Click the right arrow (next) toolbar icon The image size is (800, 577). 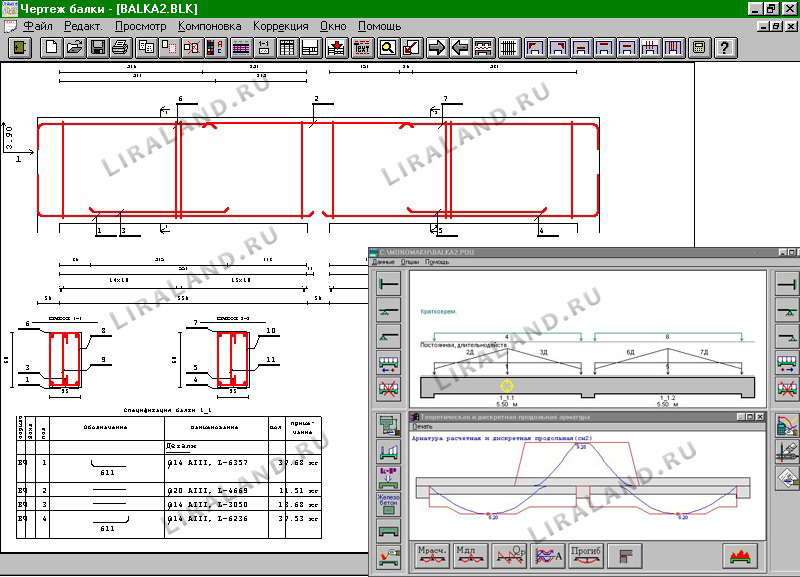click(x=437, y=47)
